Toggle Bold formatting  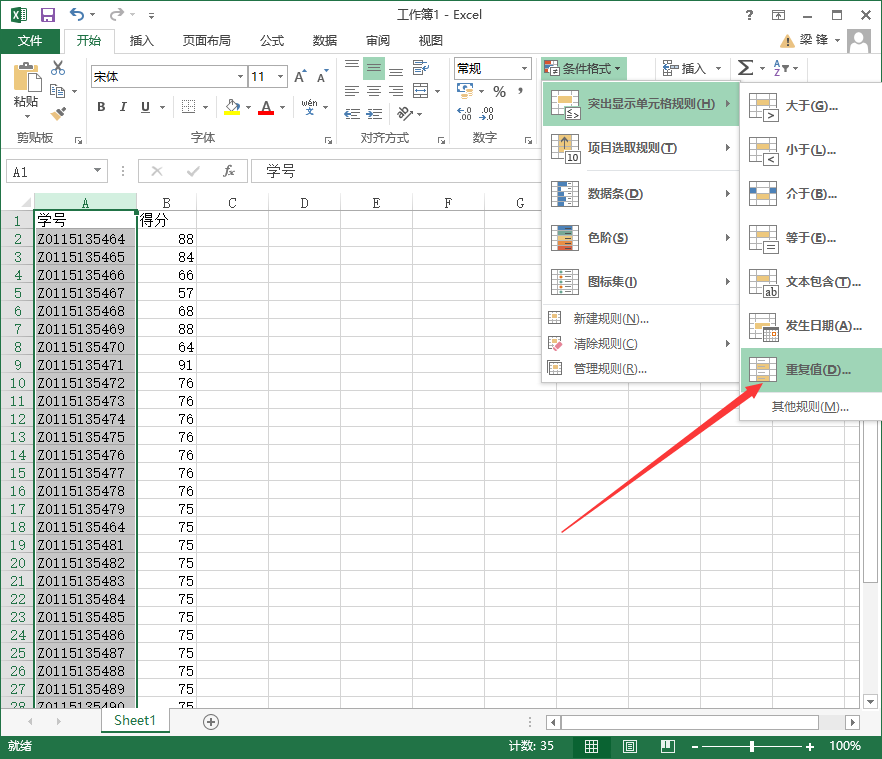click(x=101, y=107)
